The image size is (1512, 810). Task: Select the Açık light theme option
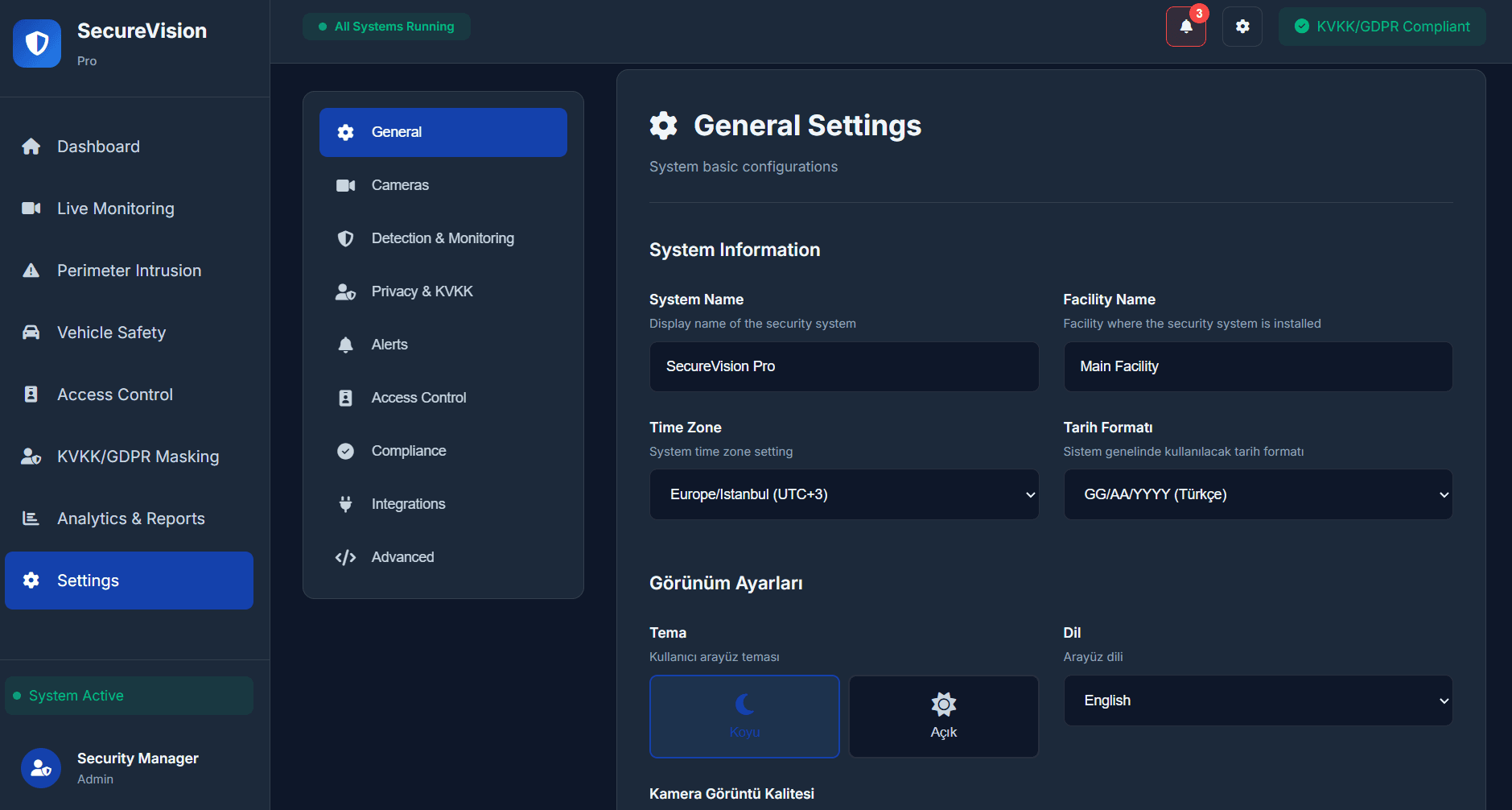pos(943,716)
